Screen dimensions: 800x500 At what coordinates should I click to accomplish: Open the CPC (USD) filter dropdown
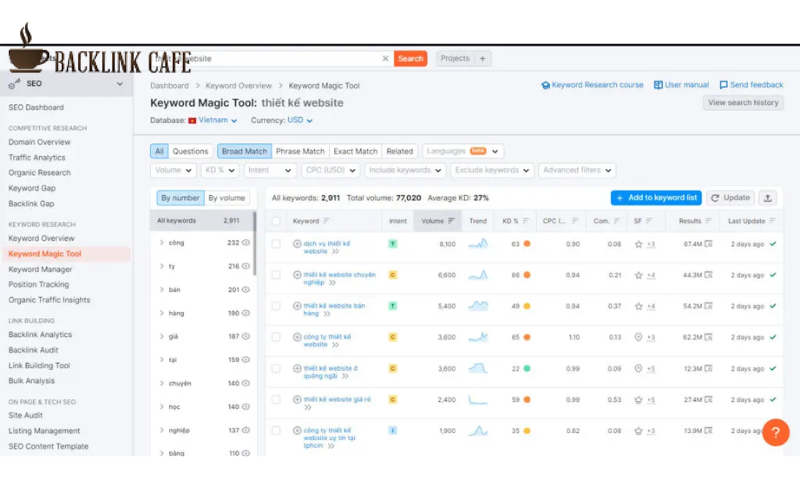tap(330, 170)
